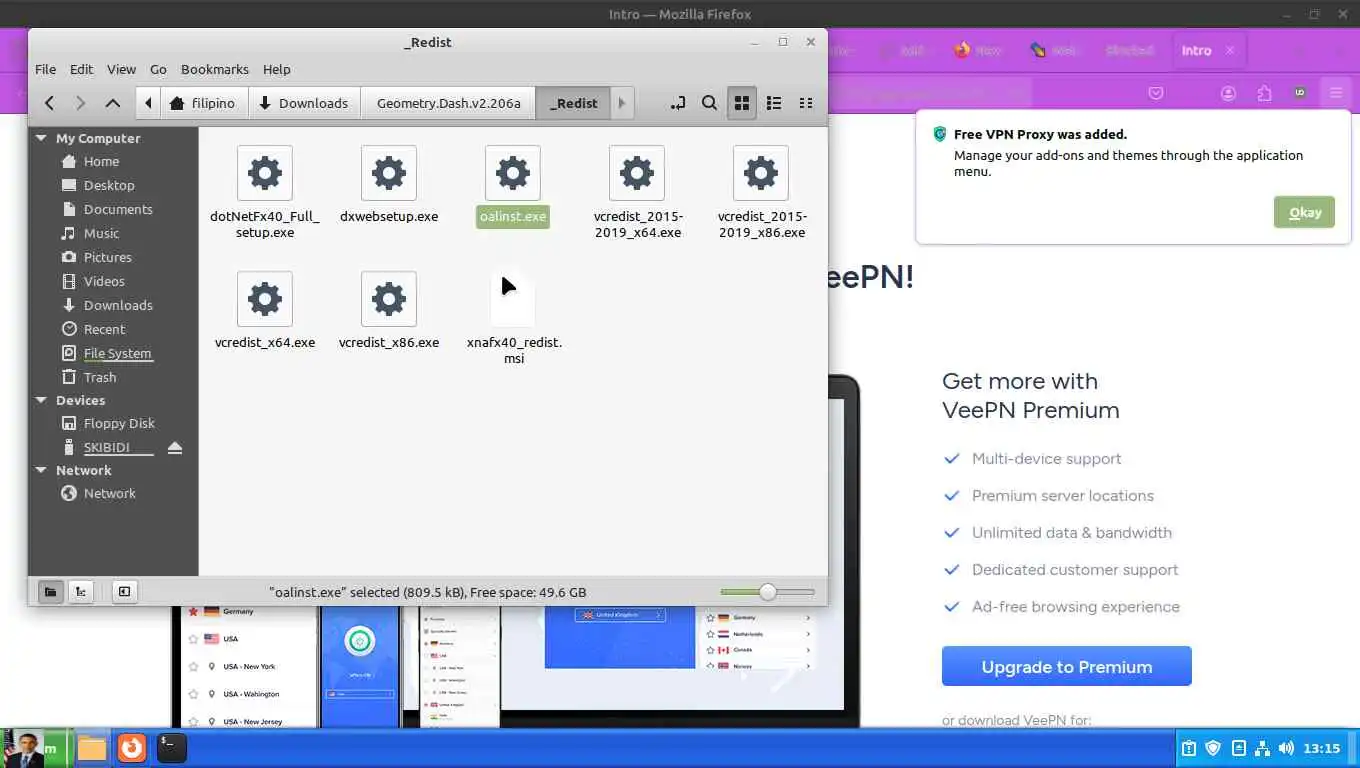
Task: Open Downloads in the sidebar
Action: [x=118, y=305]
